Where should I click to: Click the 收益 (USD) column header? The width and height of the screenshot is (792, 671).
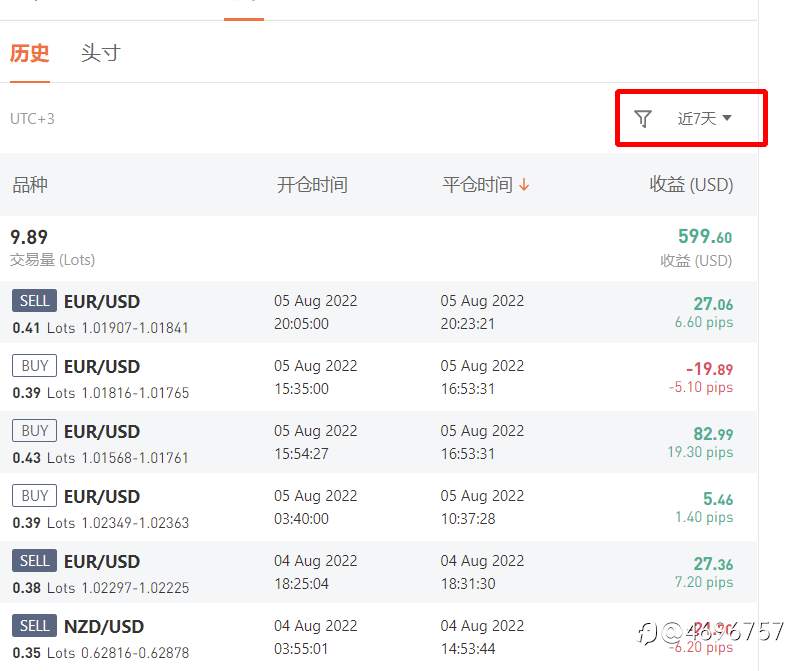coord(691,185)
